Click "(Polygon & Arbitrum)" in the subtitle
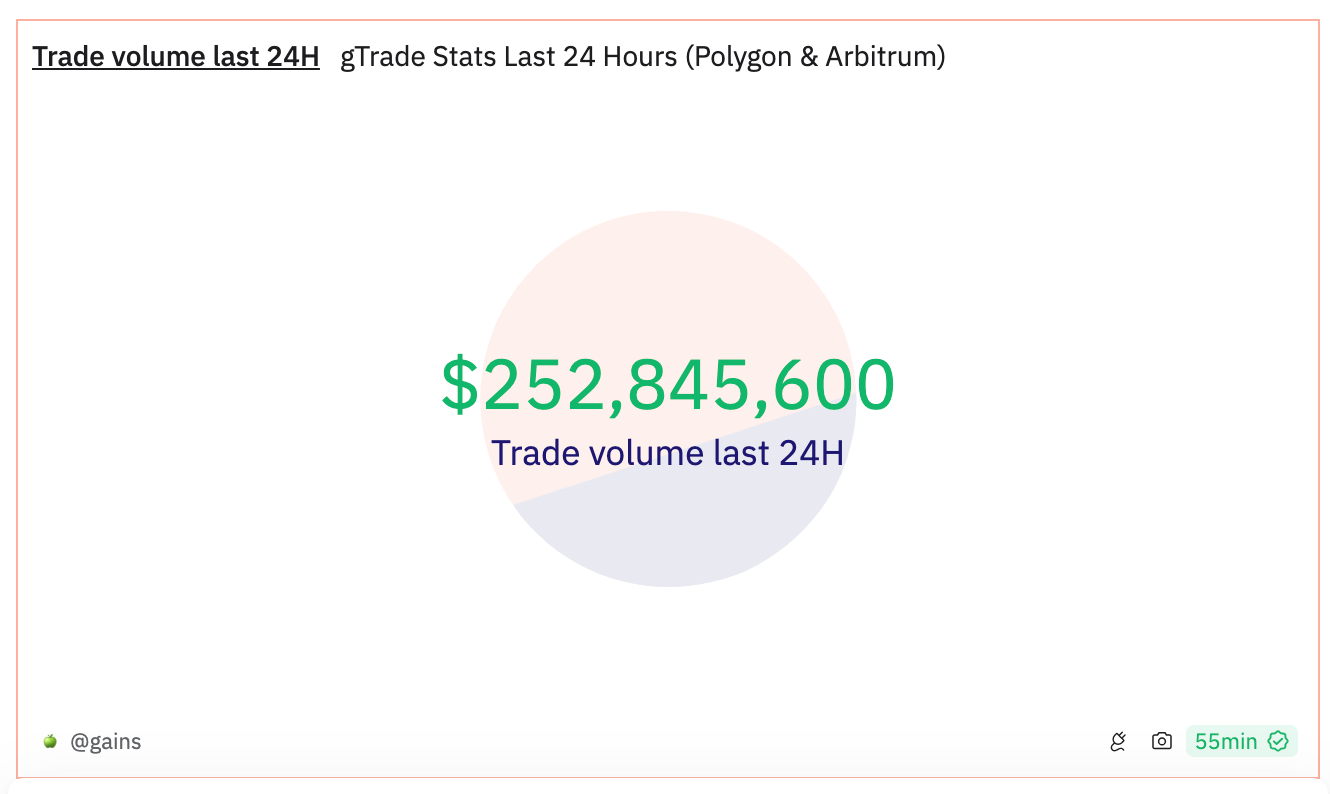The height and width of the screenshot is (794, 1330). tap(815, 57)
